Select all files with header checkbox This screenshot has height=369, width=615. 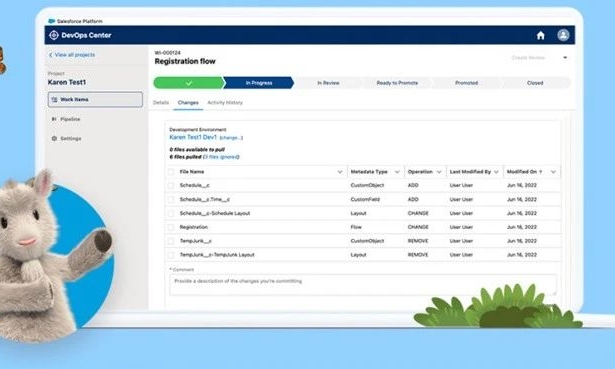tap(171, 172)
